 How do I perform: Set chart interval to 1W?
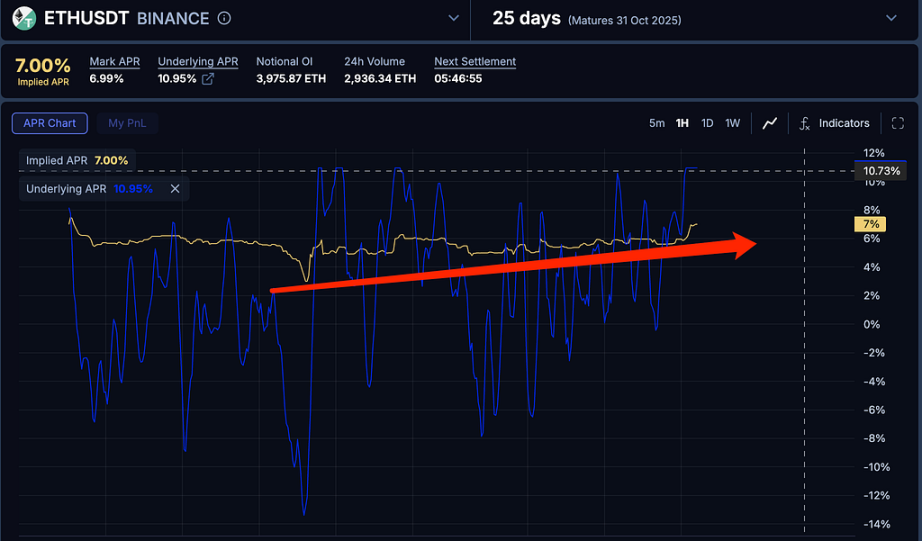point(733,123)
